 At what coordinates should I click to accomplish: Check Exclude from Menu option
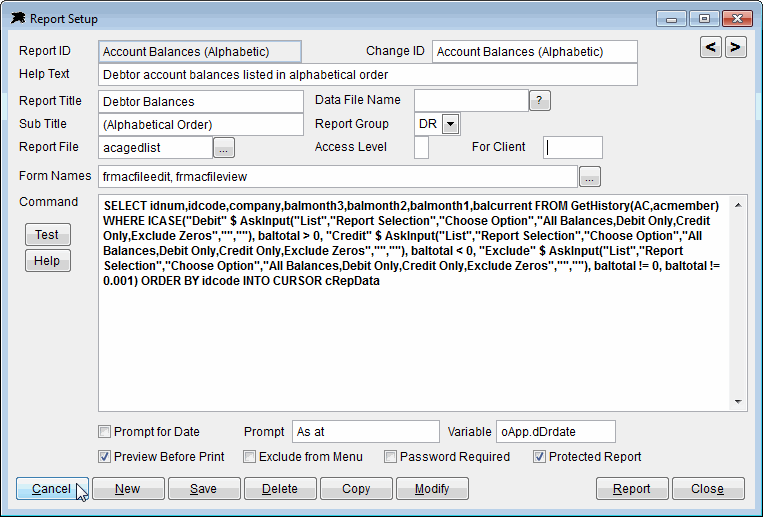pos(249,457)
